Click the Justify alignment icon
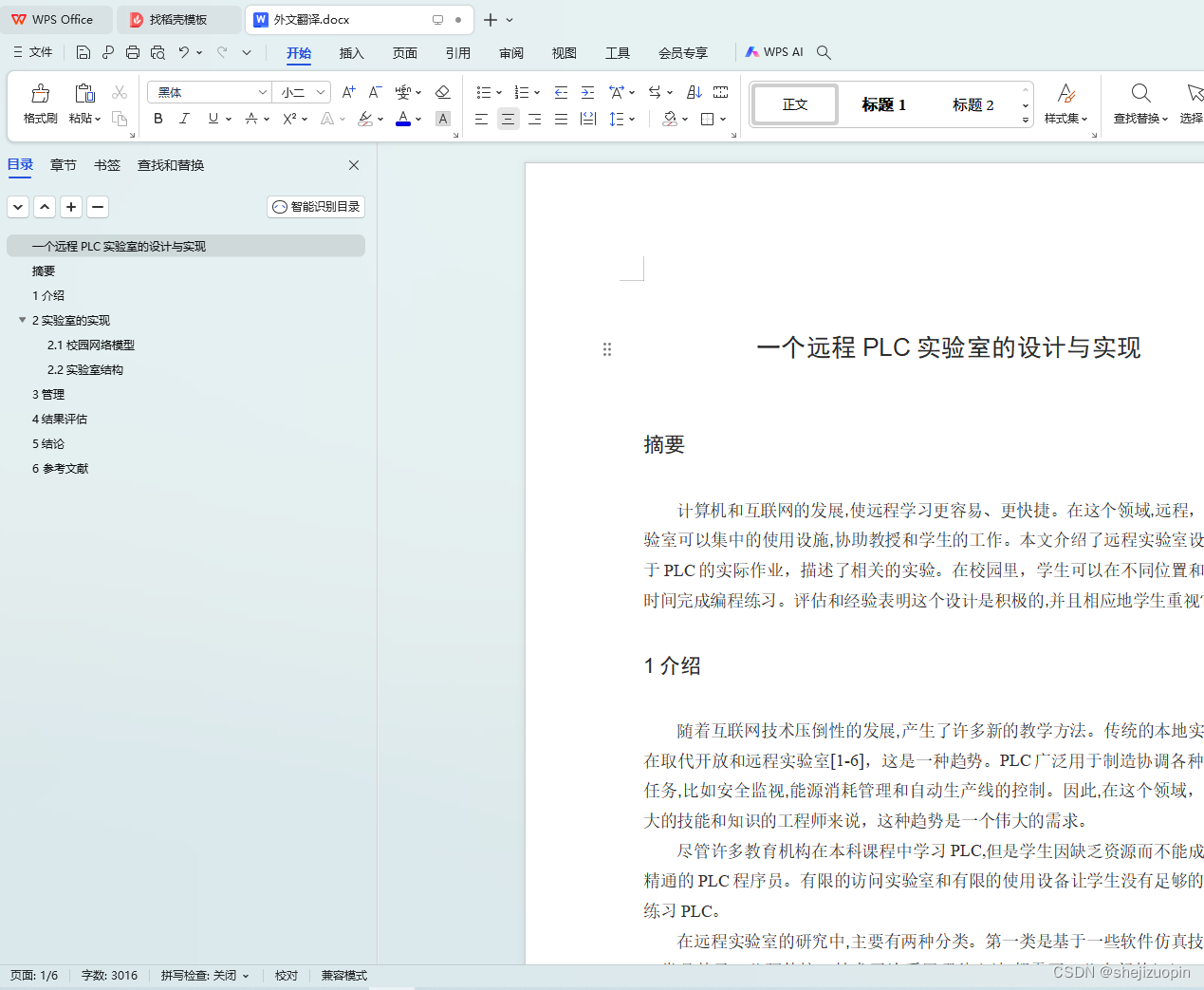1204x990 pixels. (x=561, y=119)
